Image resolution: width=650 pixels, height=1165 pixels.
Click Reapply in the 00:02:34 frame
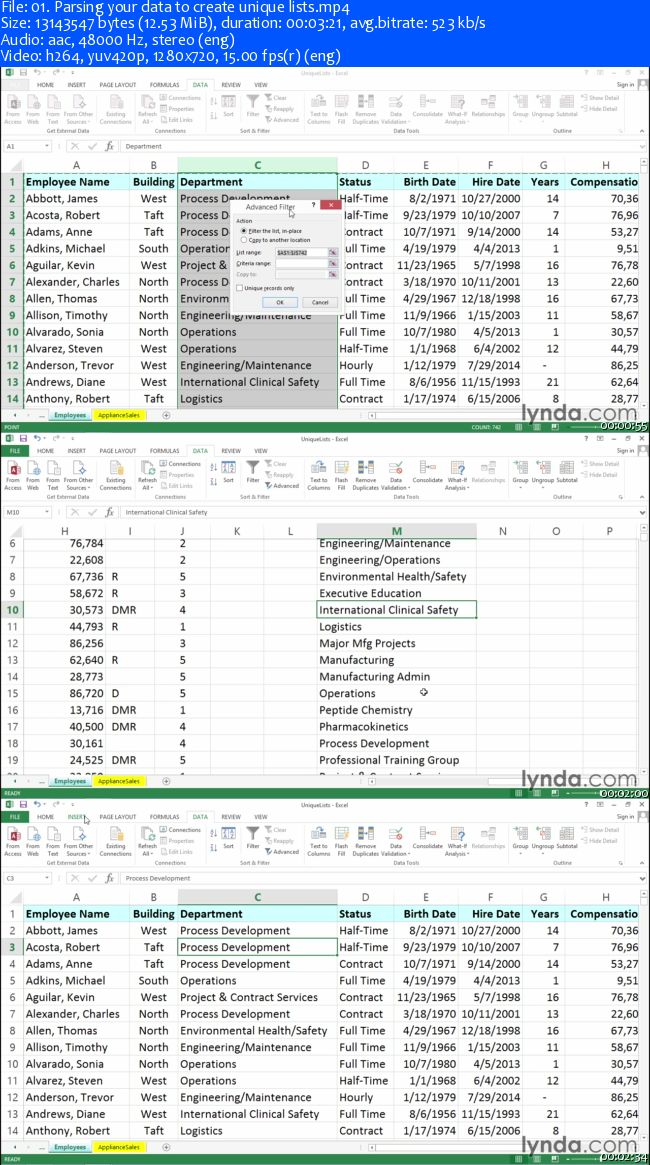point(279,840)
